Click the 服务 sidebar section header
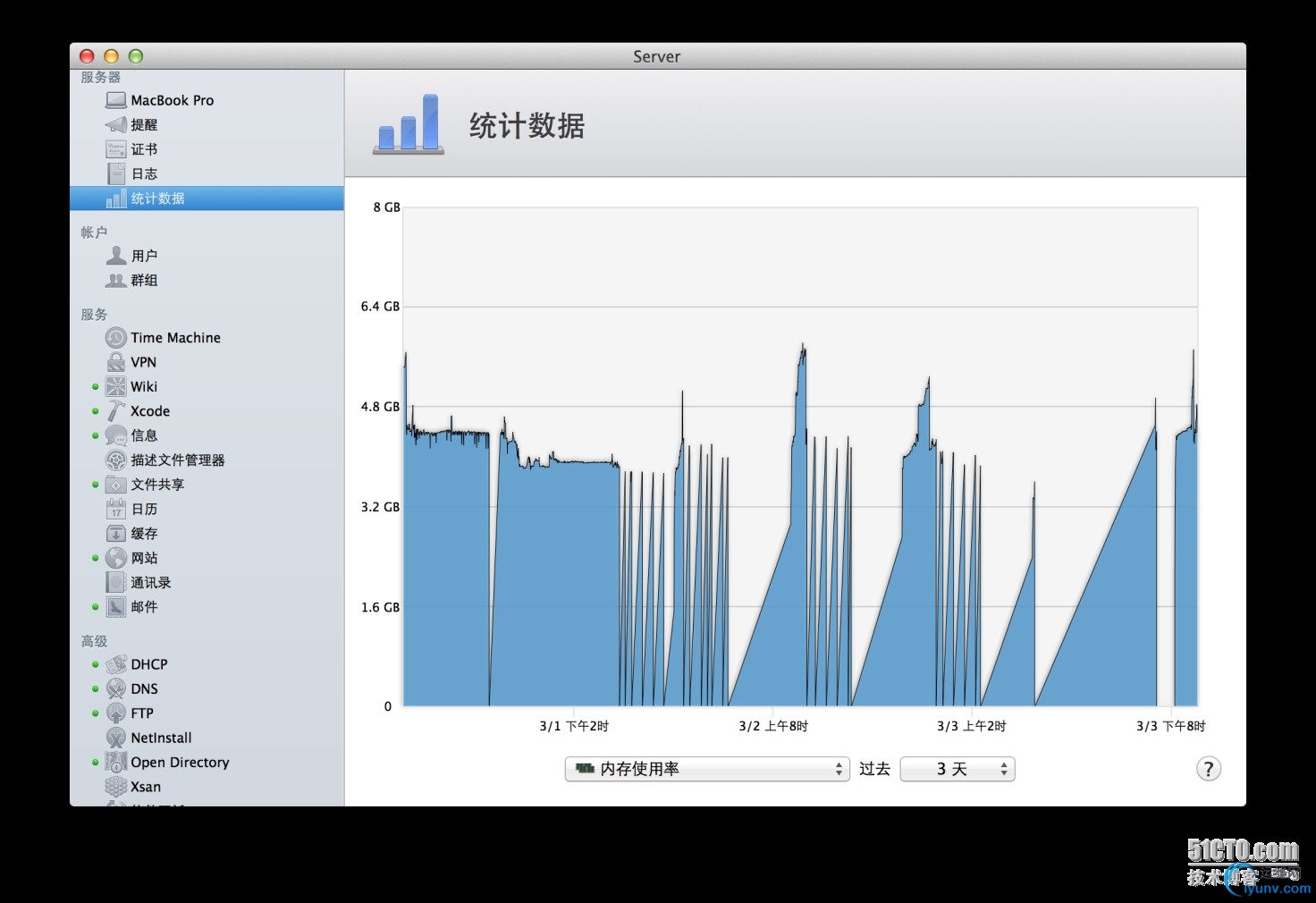Viewport: 1316px width, 903px height. 94,315
